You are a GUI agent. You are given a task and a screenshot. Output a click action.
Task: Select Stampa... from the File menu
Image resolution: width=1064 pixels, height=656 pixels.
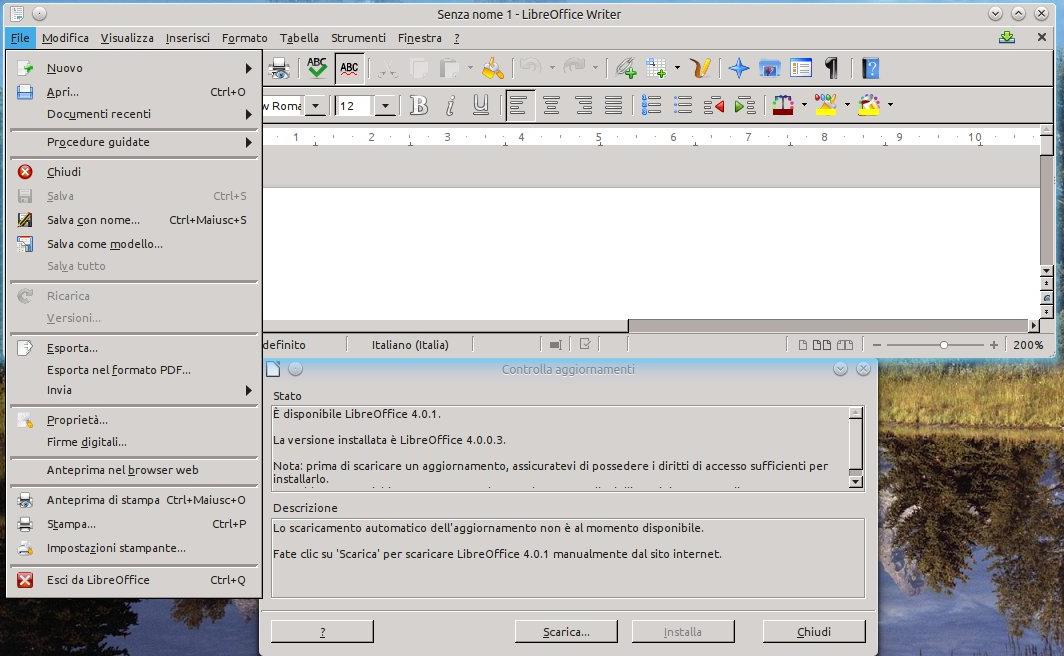click(133, 524)
